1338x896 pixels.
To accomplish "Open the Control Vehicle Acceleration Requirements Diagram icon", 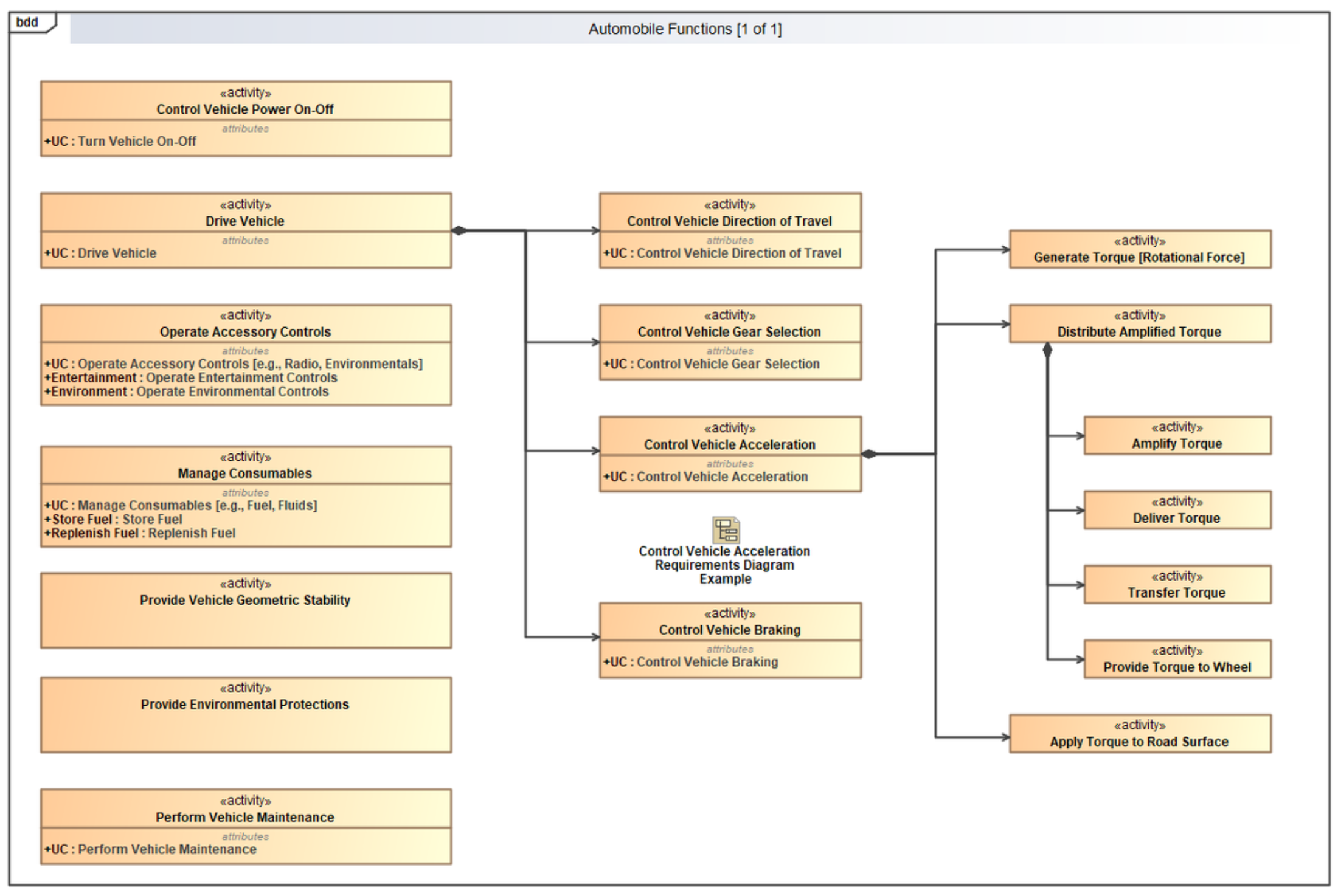I will 725,530.
